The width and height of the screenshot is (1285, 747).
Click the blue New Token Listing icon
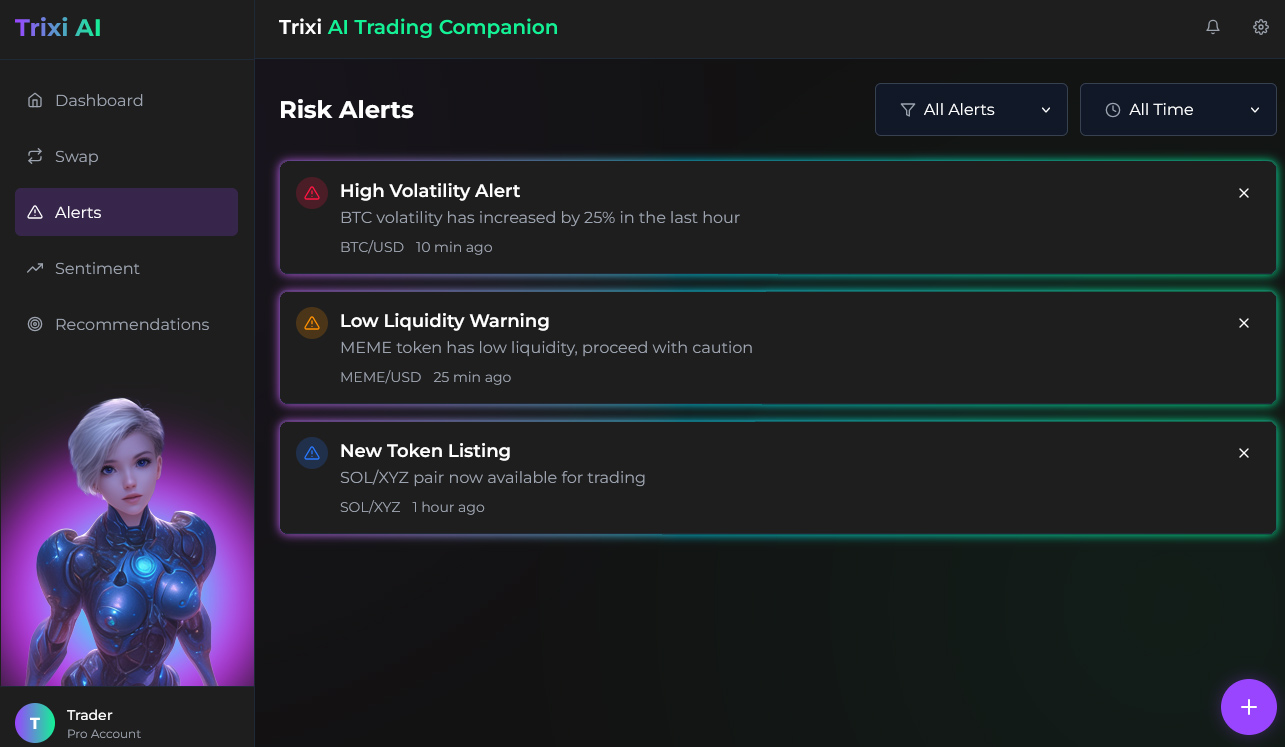pyautogui.click(x=312, y=453)
